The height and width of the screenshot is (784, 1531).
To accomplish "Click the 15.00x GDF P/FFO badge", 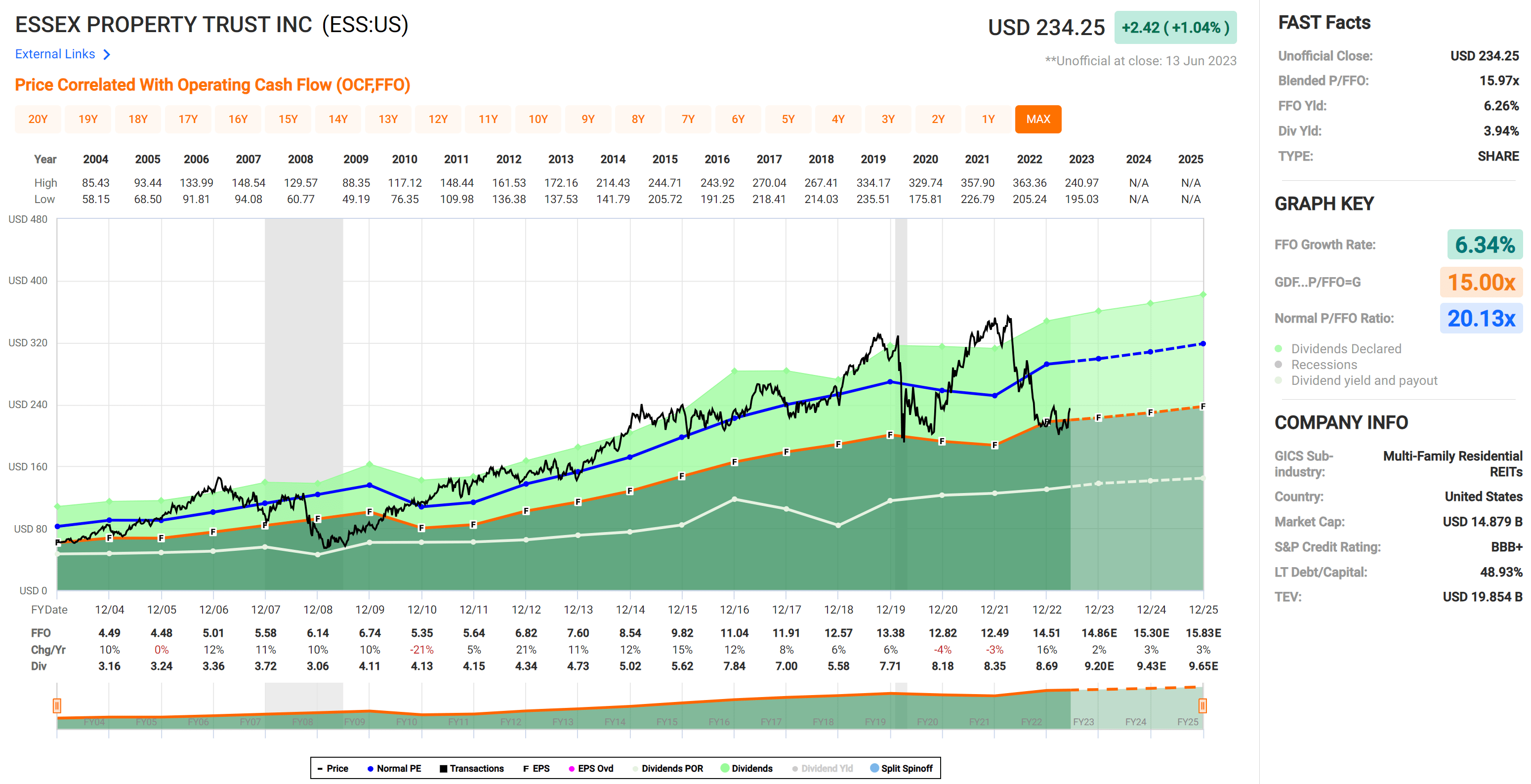I will tap(1481, 282).
